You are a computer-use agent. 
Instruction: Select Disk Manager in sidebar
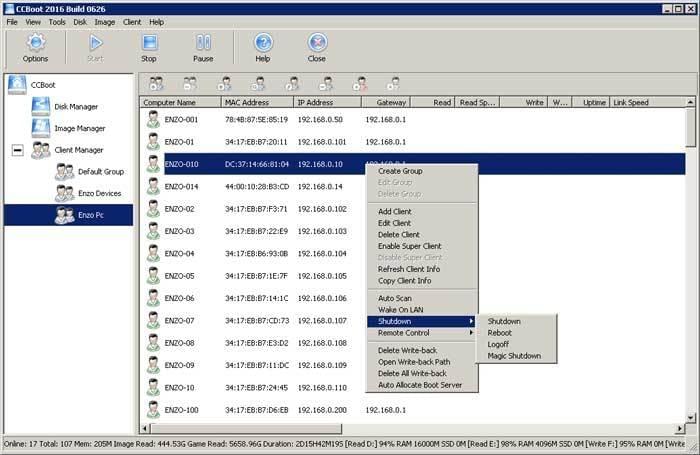pyautogui.click(x=76, y=106)
